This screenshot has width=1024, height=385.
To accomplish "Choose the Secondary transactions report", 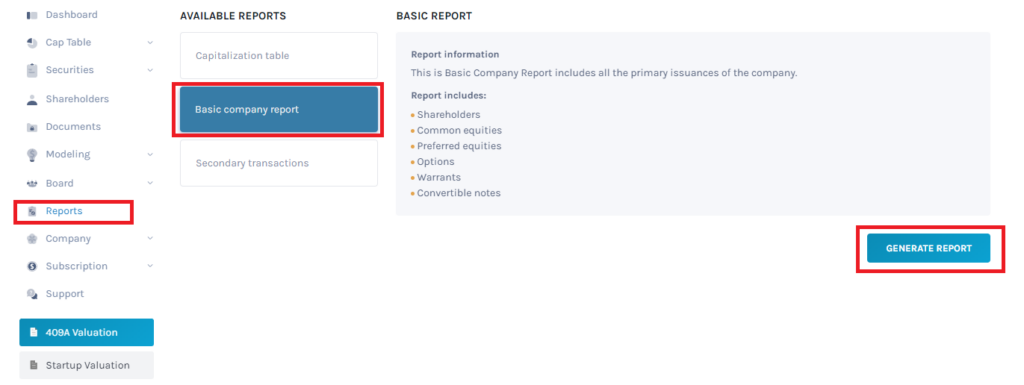I will tap(279, 163).
